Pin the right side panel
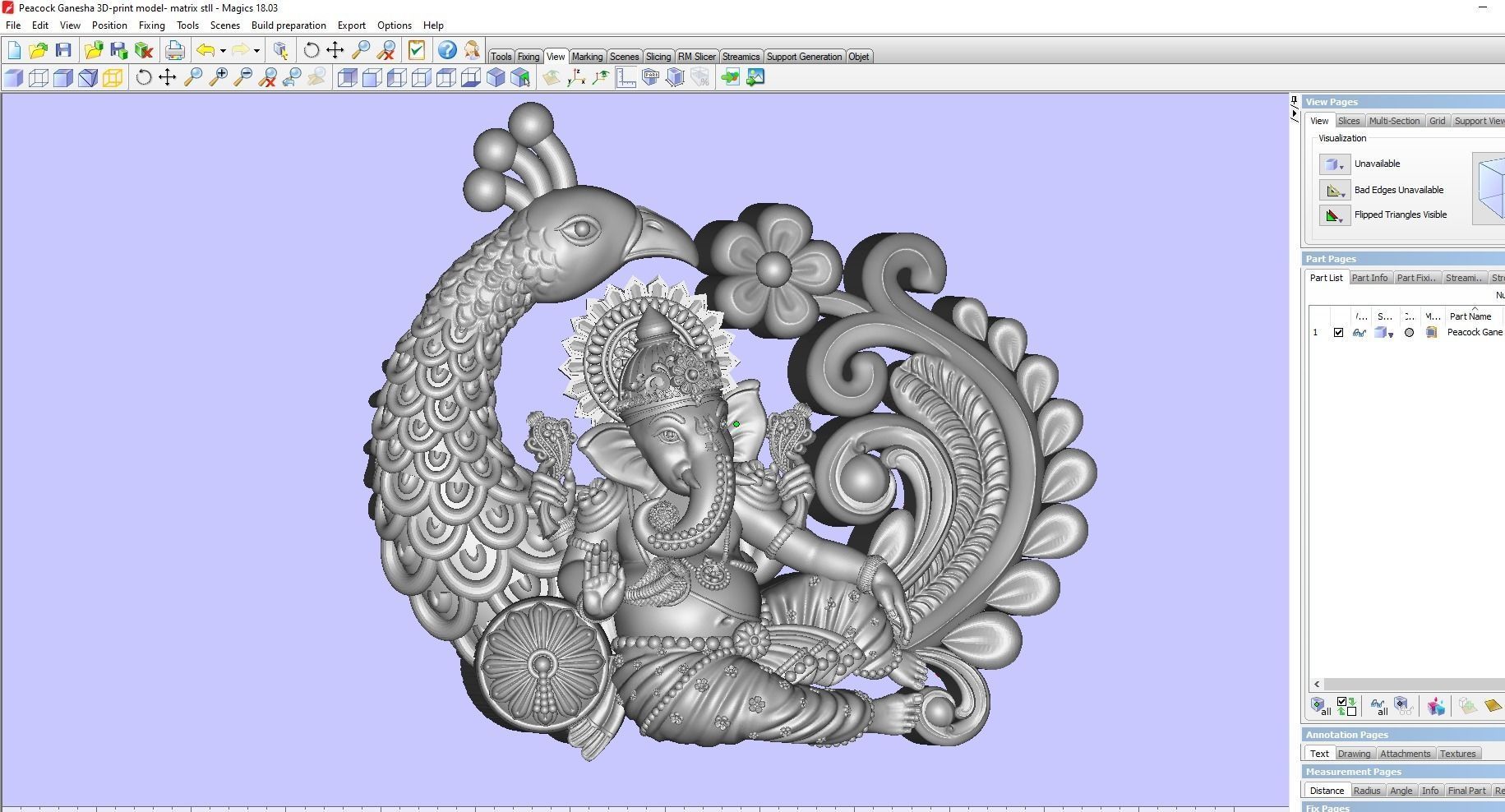 coord(1294,100)
